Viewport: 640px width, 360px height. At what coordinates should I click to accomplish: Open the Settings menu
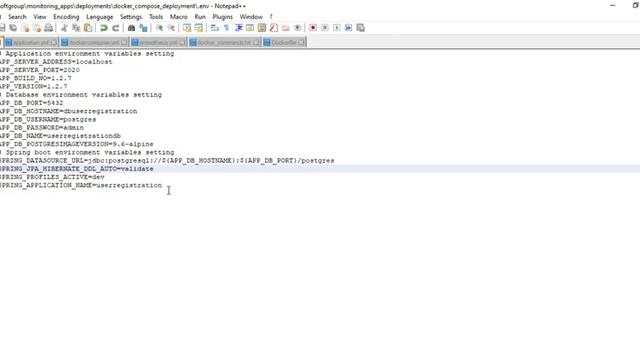(x=131, y=17)
